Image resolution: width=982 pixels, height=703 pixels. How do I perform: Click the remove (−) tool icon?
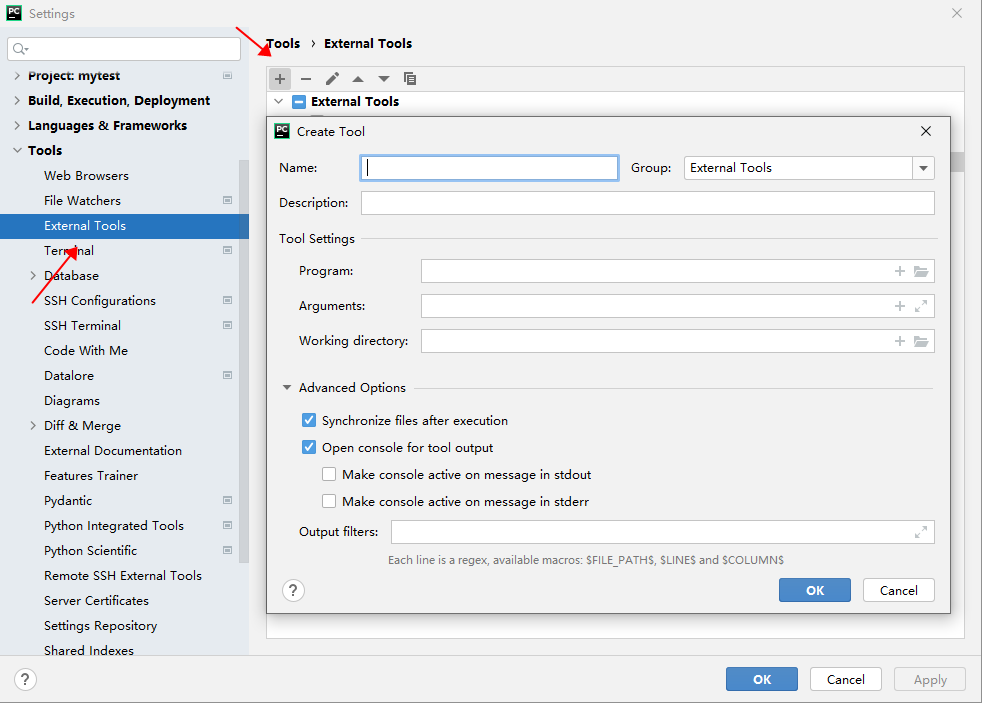[x=306, y=78]
